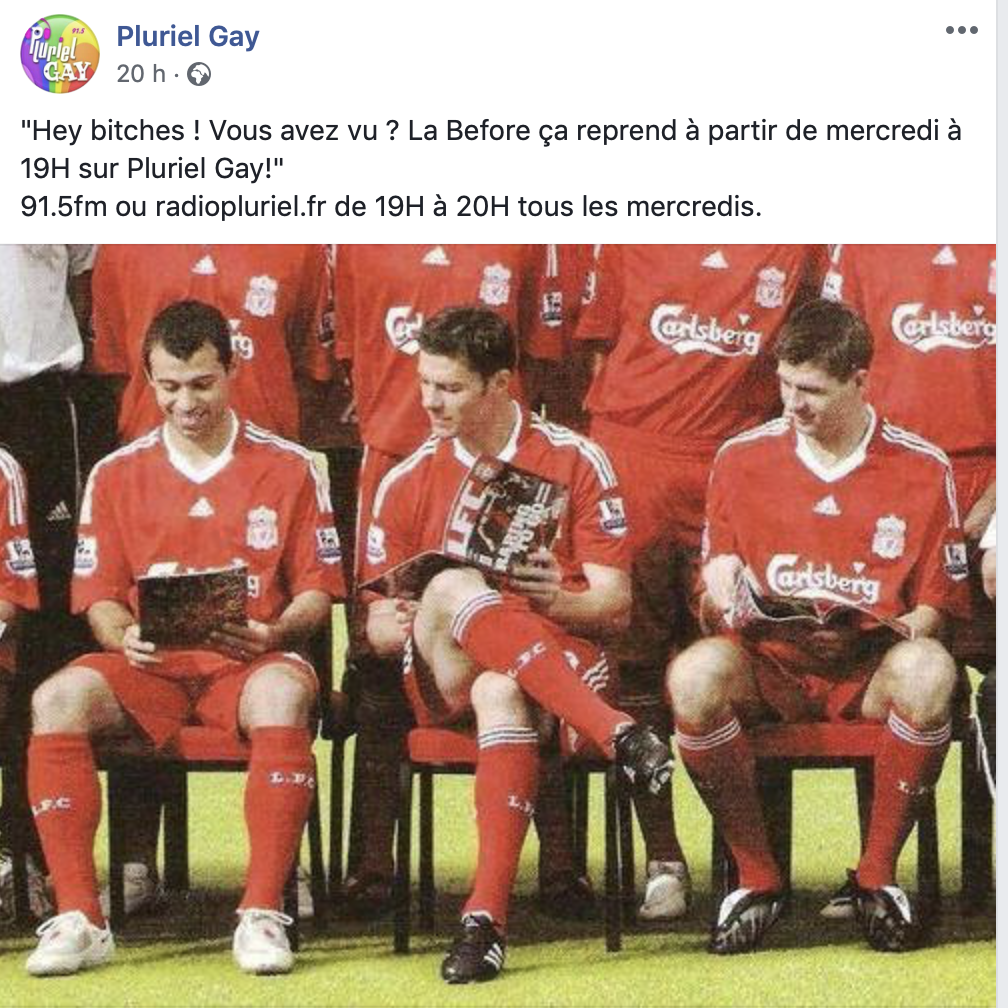Click the Pluriel Gay page name
This screenshot has height=1008, width=1008.
(188, 36)
